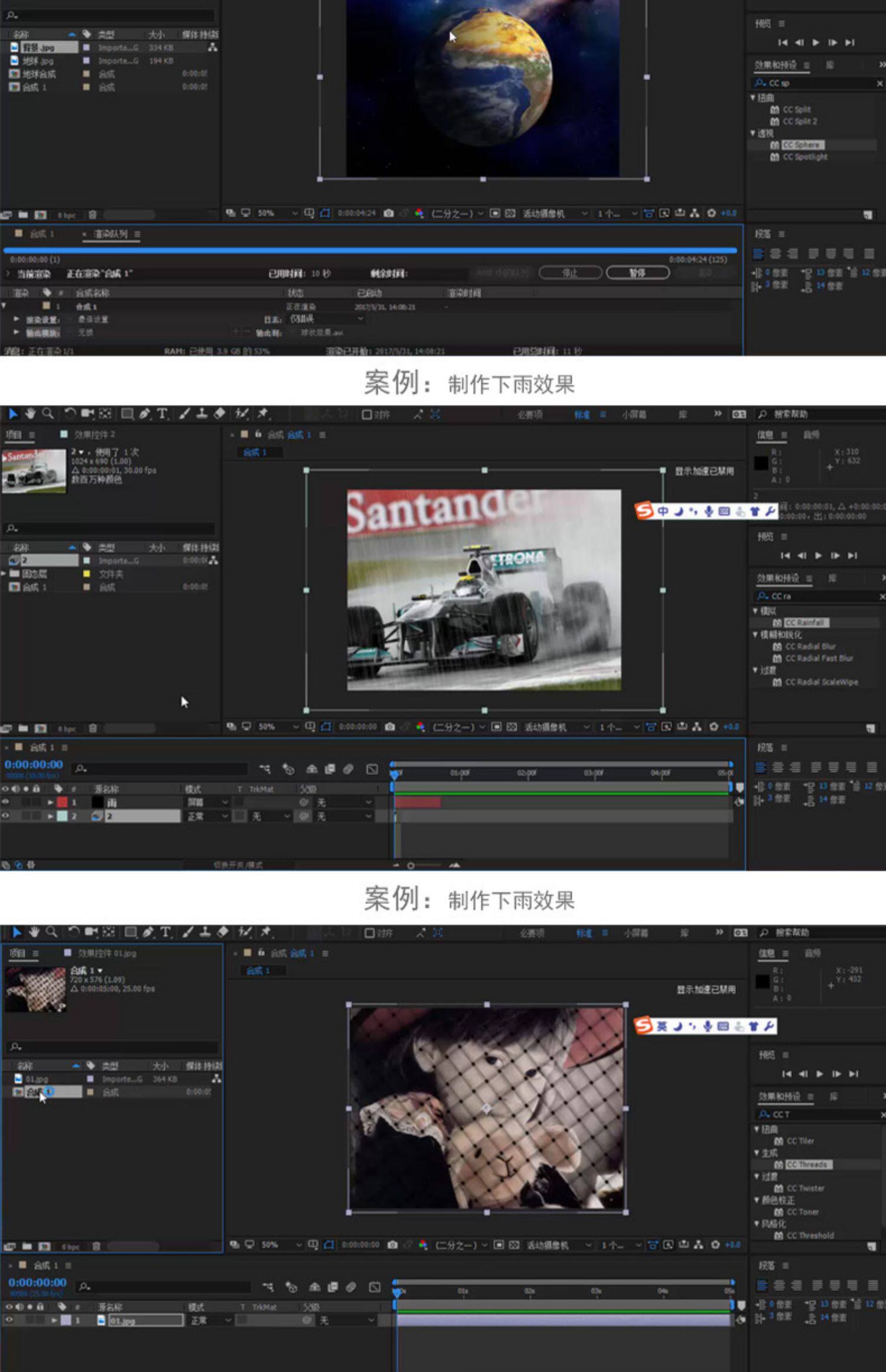Select the Zoom magnifier tool in race car screenshot
Screen dimensions: 886x1372
tap(48, 414)
